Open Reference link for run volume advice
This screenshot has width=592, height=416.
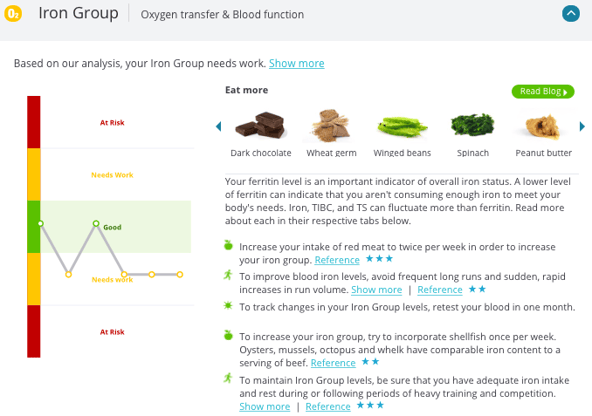coord(440,290)
